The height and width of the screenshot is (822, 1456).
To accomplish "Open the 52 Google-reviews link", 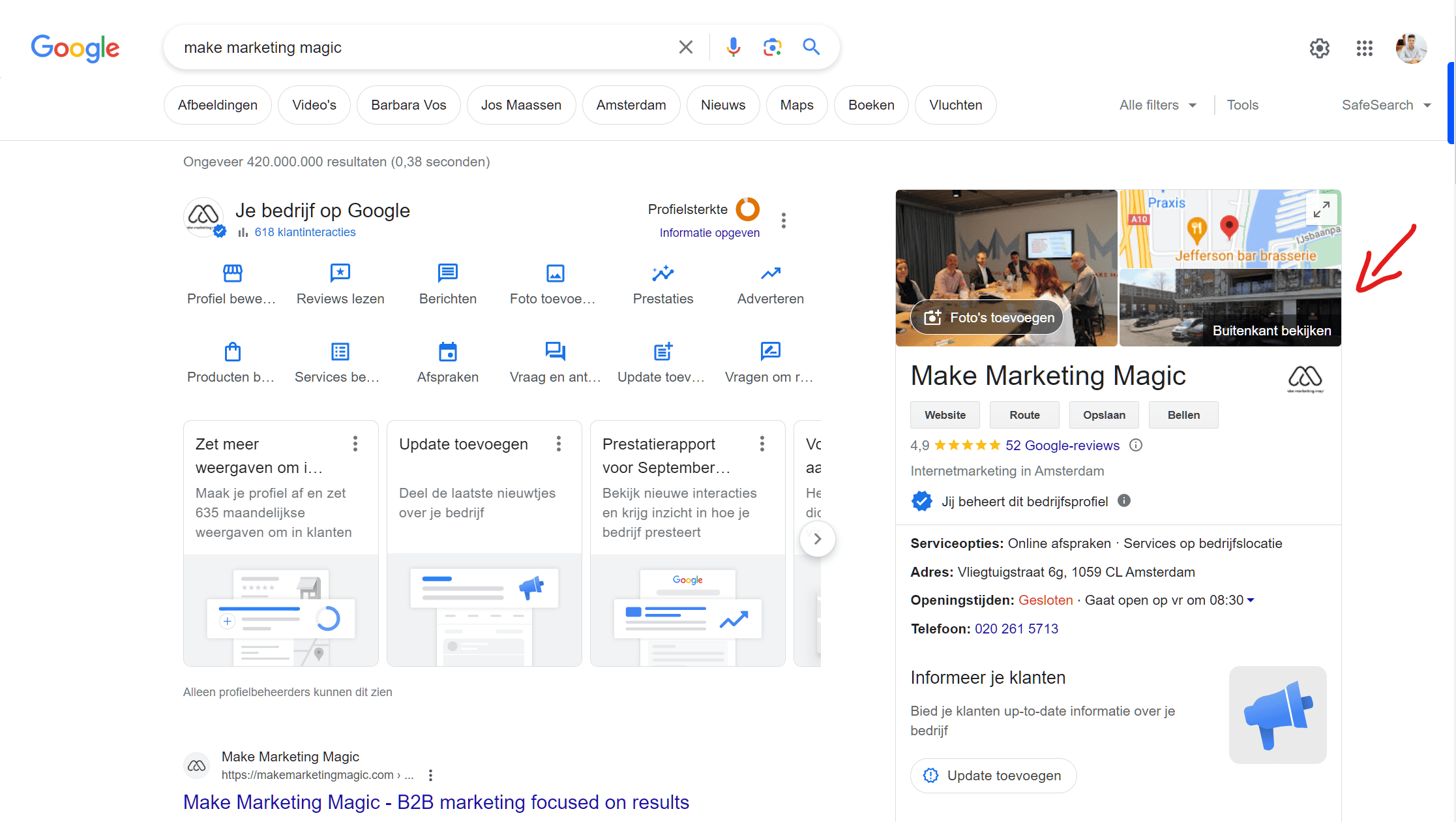I will pos(1062,445).
